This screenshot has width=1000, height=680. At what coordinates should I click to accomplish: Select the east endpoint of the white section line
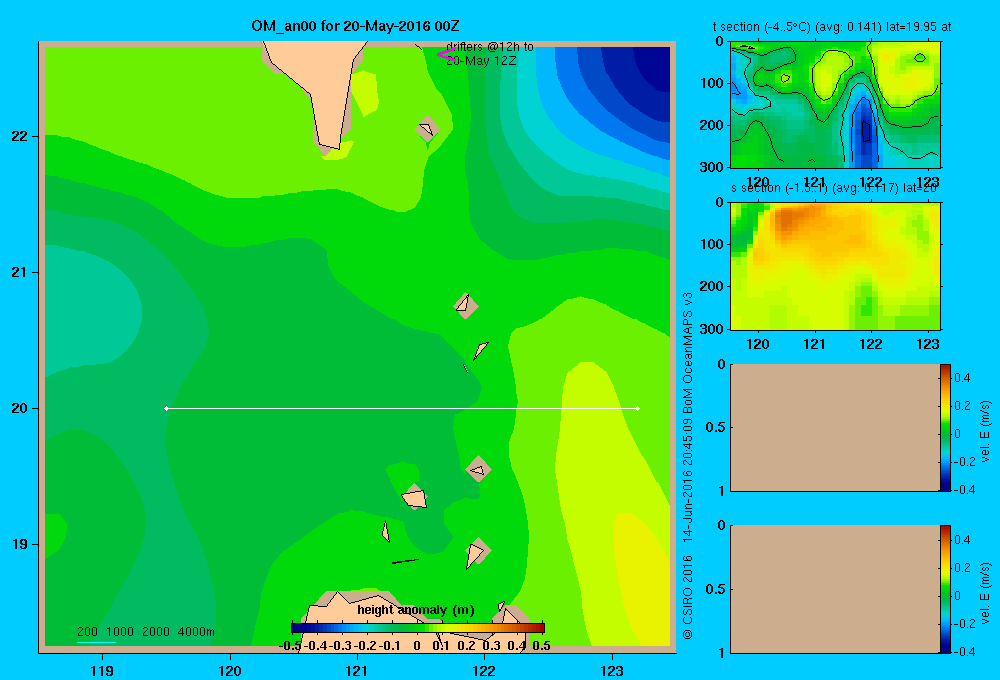coord(638,408)
